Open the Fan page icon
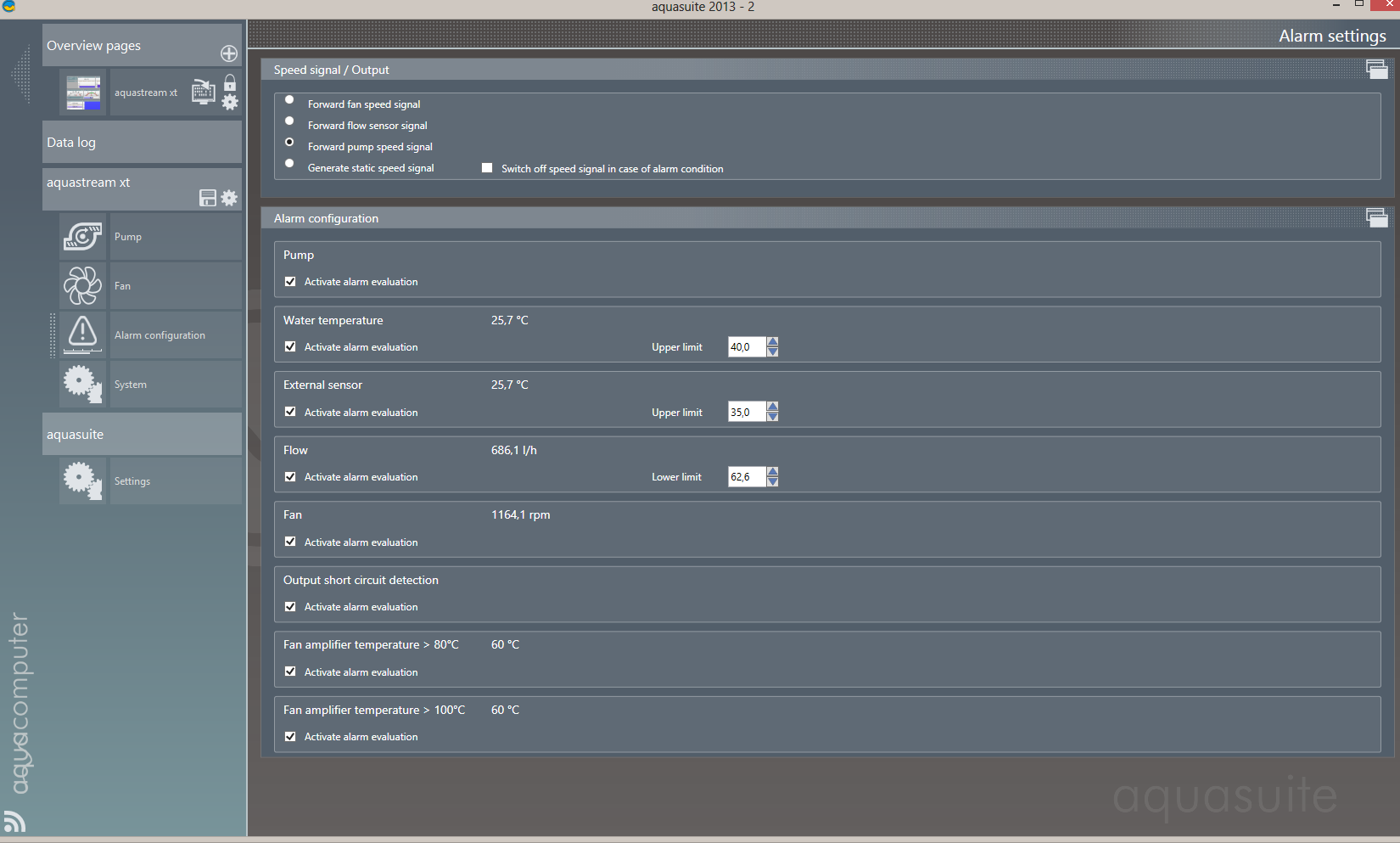The image size is (1400, 843). [83, 286]
